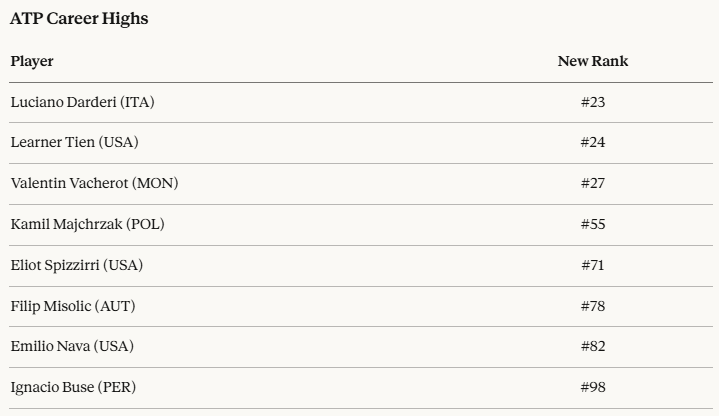Select Eliot Spizzirri (USA) player name

pos(78,265)
